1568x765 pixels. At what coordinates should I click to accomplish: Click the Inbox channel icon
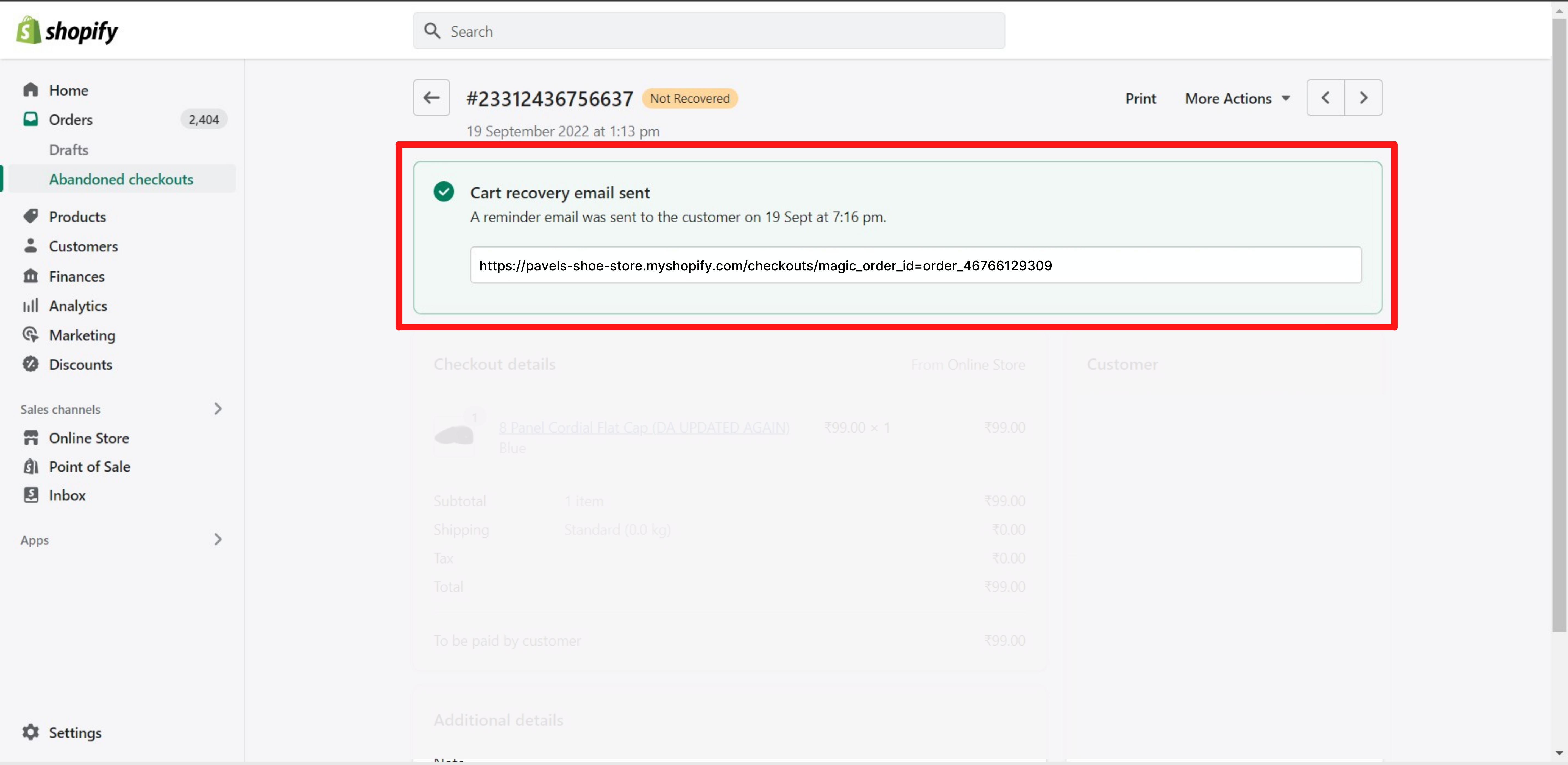pyautogui.click(x=30, y=494)
